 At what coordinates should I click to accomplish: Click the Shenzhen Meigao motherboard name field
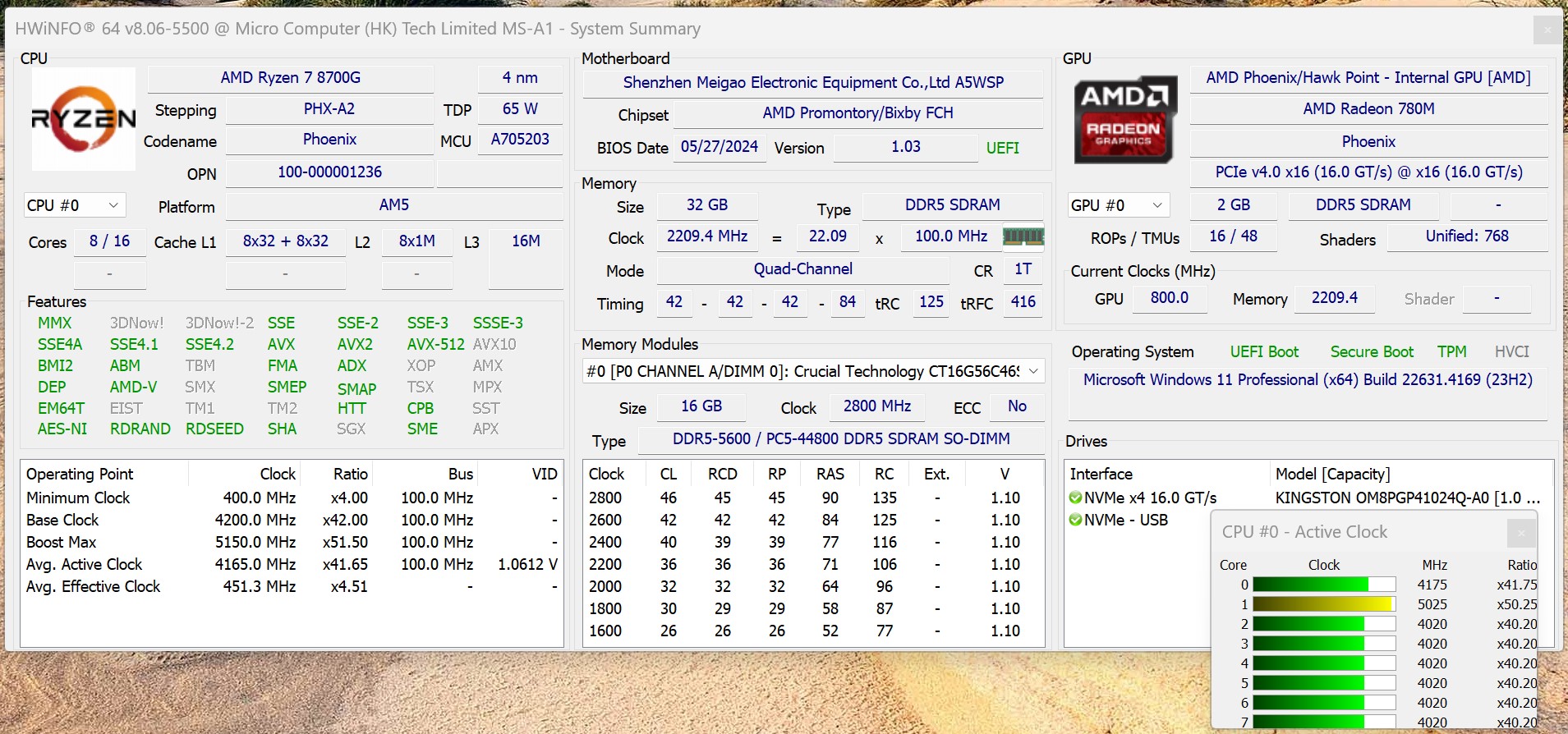[813, 83]
